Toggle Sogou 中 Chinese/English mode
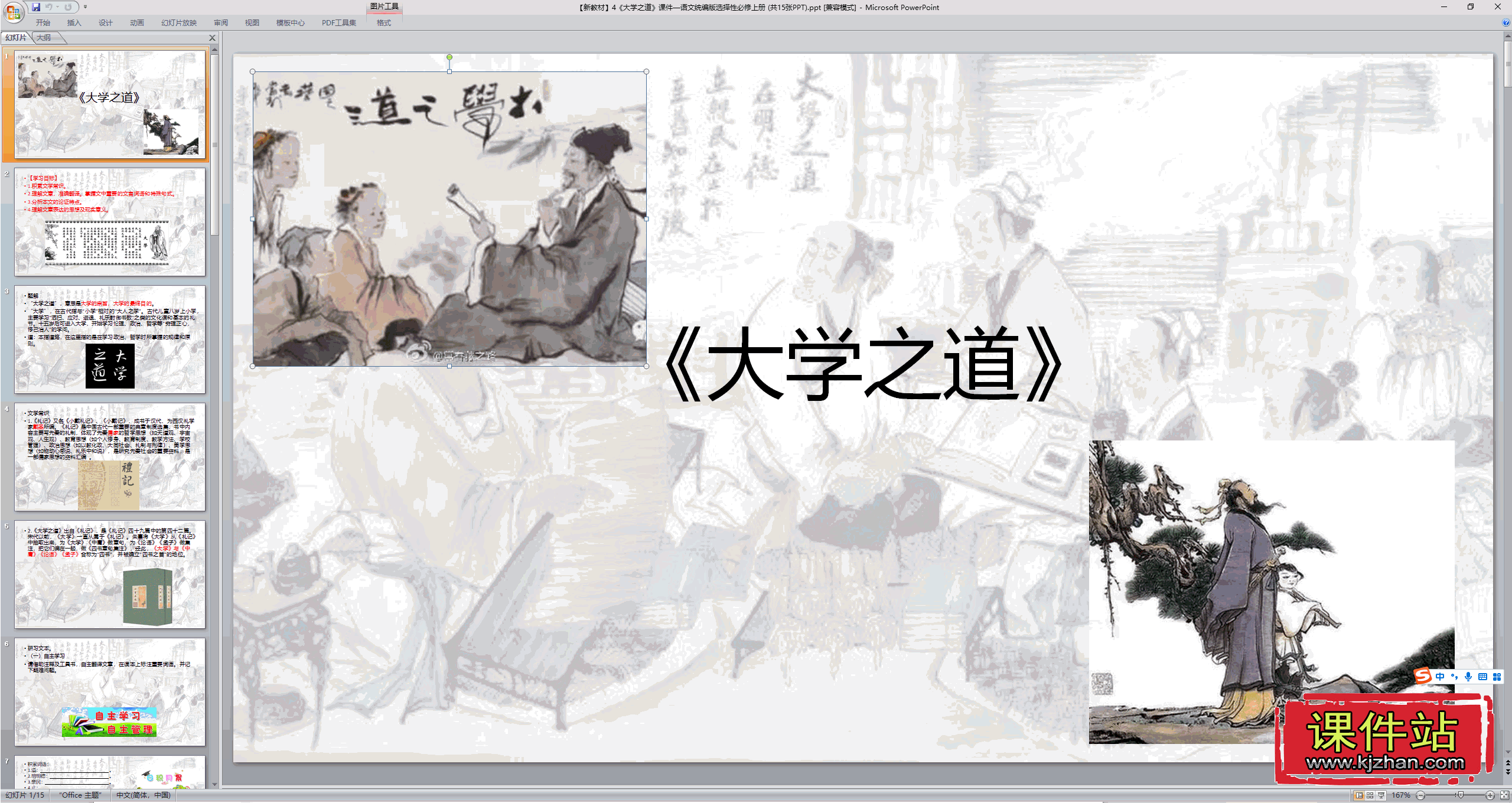 (1440, 677)
